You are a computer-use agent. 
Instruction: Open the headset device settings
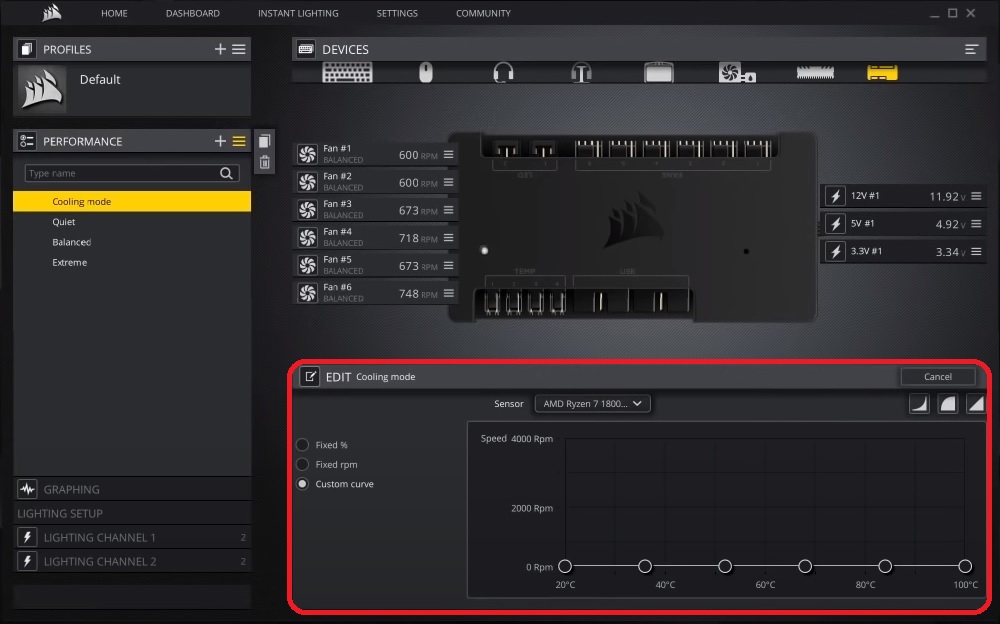click(503, 72)
